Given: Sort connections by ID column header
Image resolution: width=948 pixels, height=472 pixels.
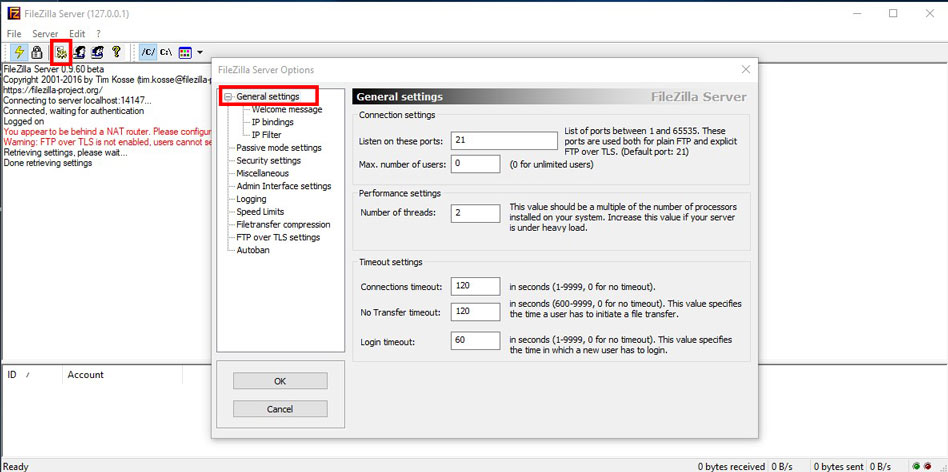Looking at the screenshot, I should (x=32, y=375).
